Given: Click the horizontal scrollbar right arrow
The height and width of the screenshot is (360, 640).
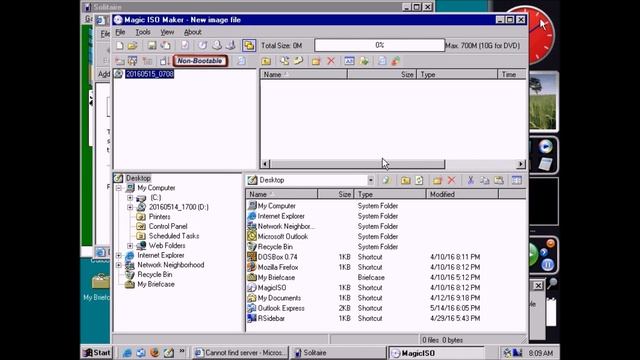Looking at the screenshot, I should (521, 164).
